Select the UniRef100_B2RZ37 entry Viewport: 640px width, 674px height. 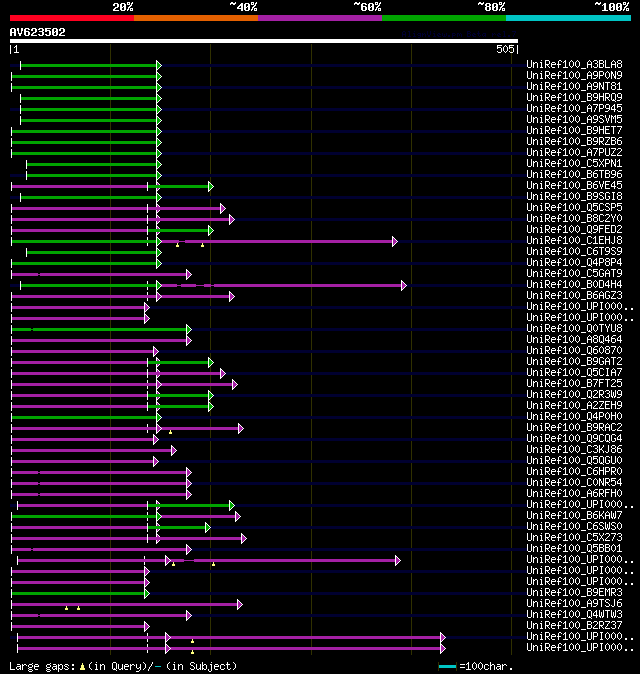(574, 625)
